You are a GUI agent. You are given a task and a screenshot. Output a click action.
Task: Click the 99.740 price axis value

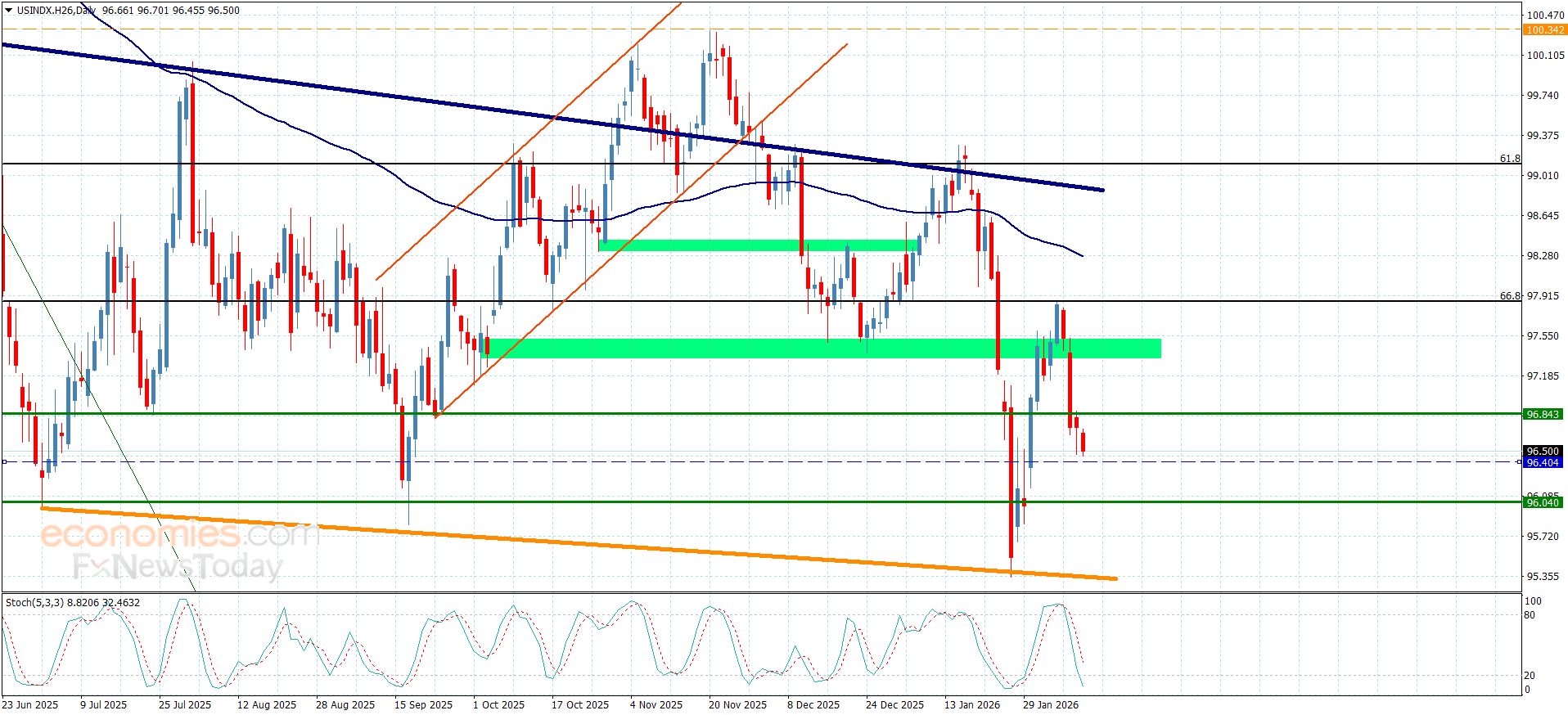[1543, 96]
